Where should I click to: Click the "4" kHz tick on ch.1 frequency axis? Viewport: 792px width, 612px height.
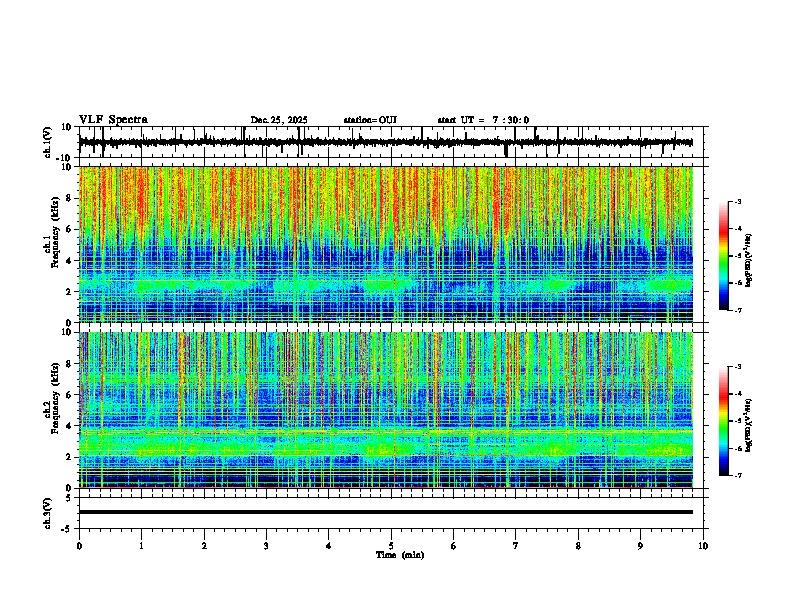tap(70, 261)
